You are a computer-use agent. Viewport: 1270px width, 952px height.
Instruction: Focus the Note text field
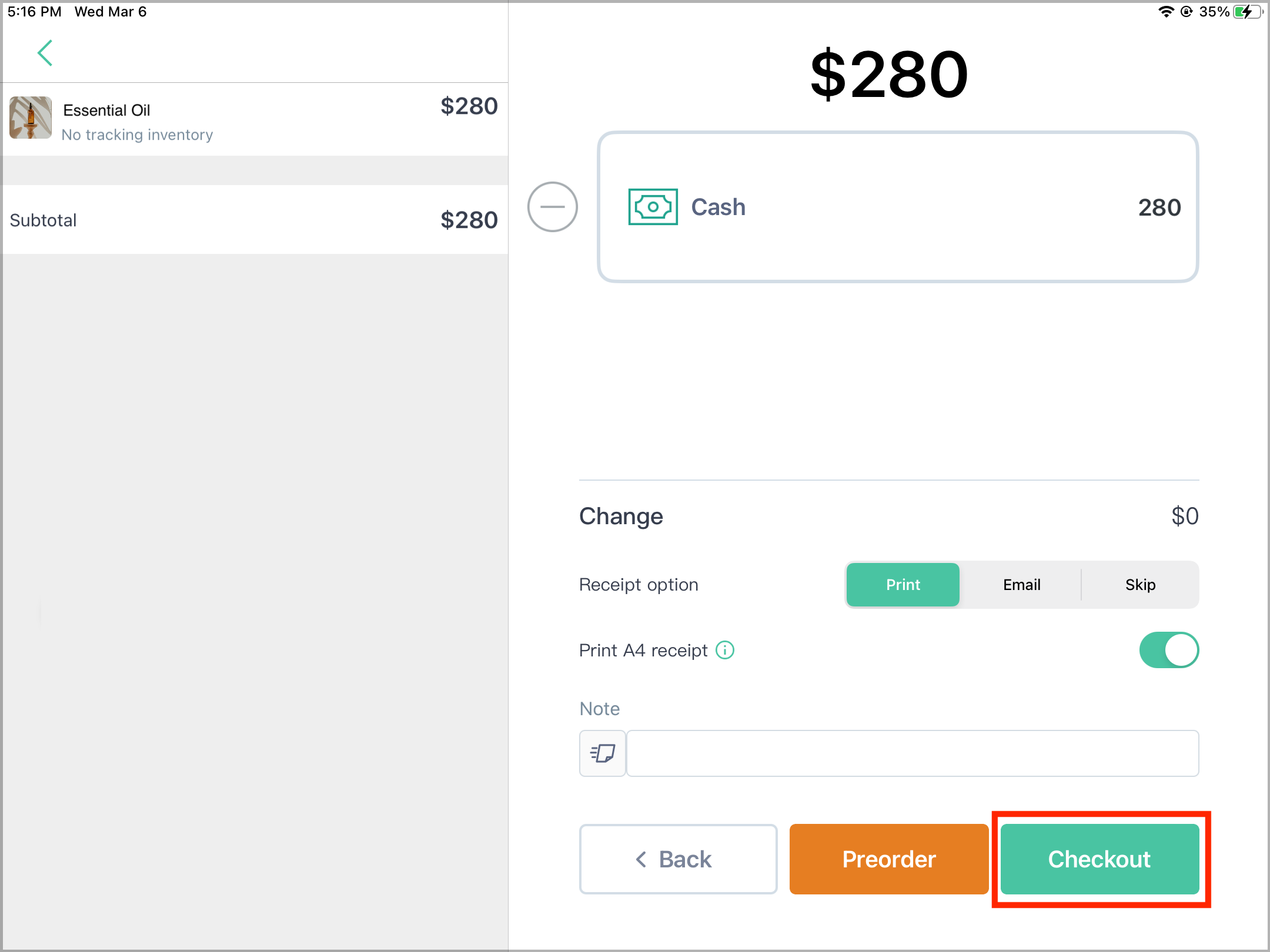coord(913,753)
